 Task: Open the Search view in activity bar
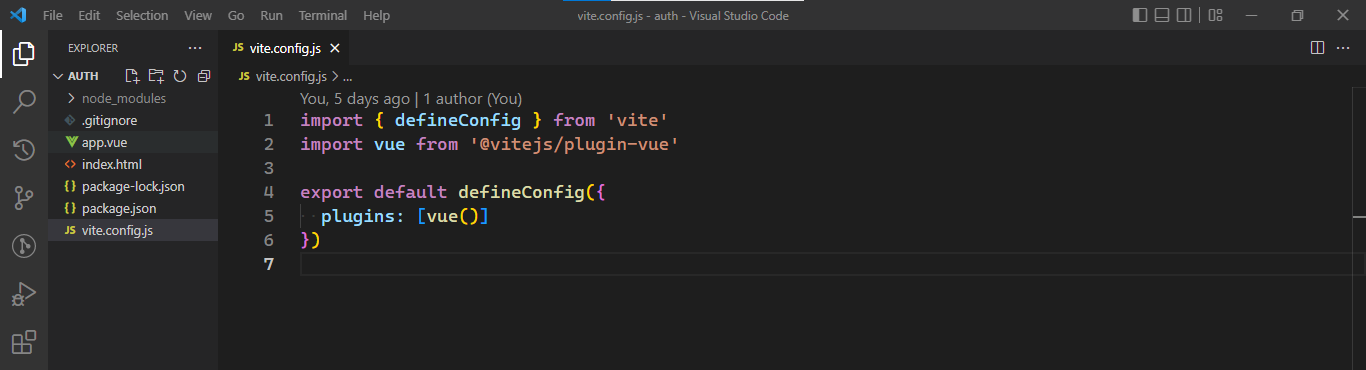pos(24,102)
